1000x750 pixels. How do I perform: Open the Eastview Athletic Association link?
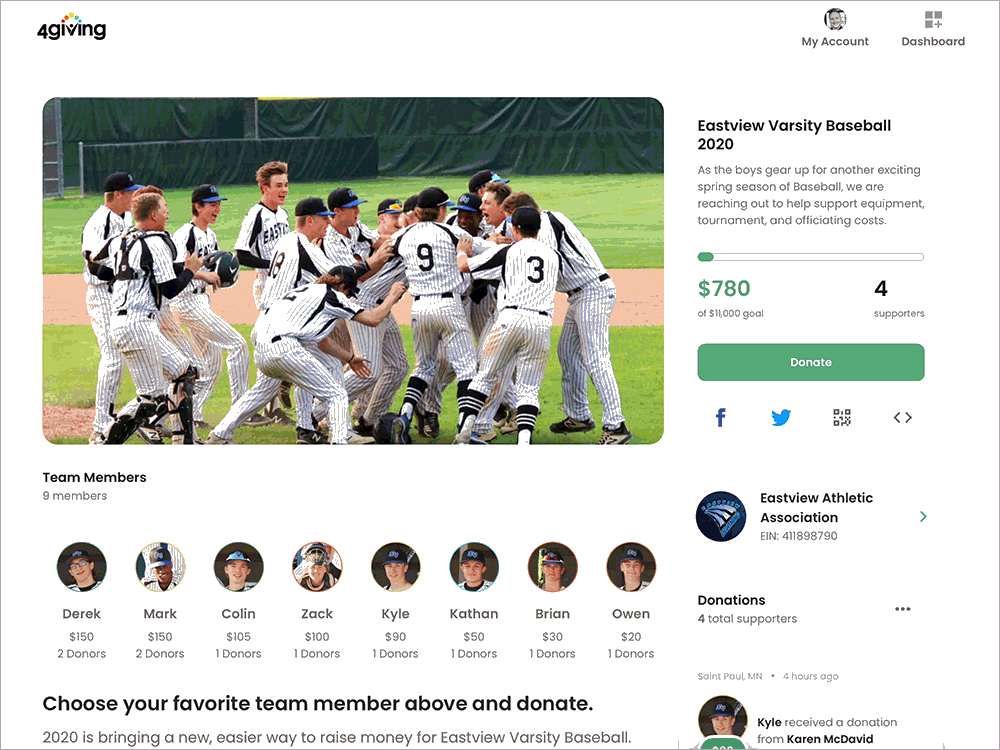816,508
